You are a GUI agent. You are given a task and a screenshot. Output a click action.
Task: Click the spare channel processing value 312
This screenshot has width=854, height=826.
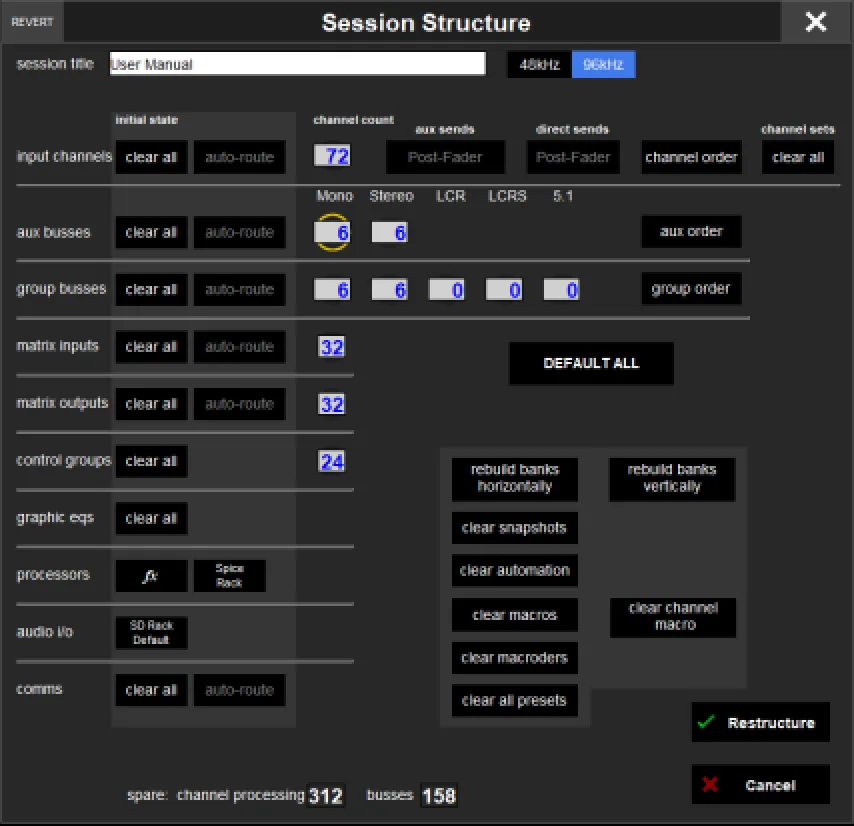pos(325,796)
